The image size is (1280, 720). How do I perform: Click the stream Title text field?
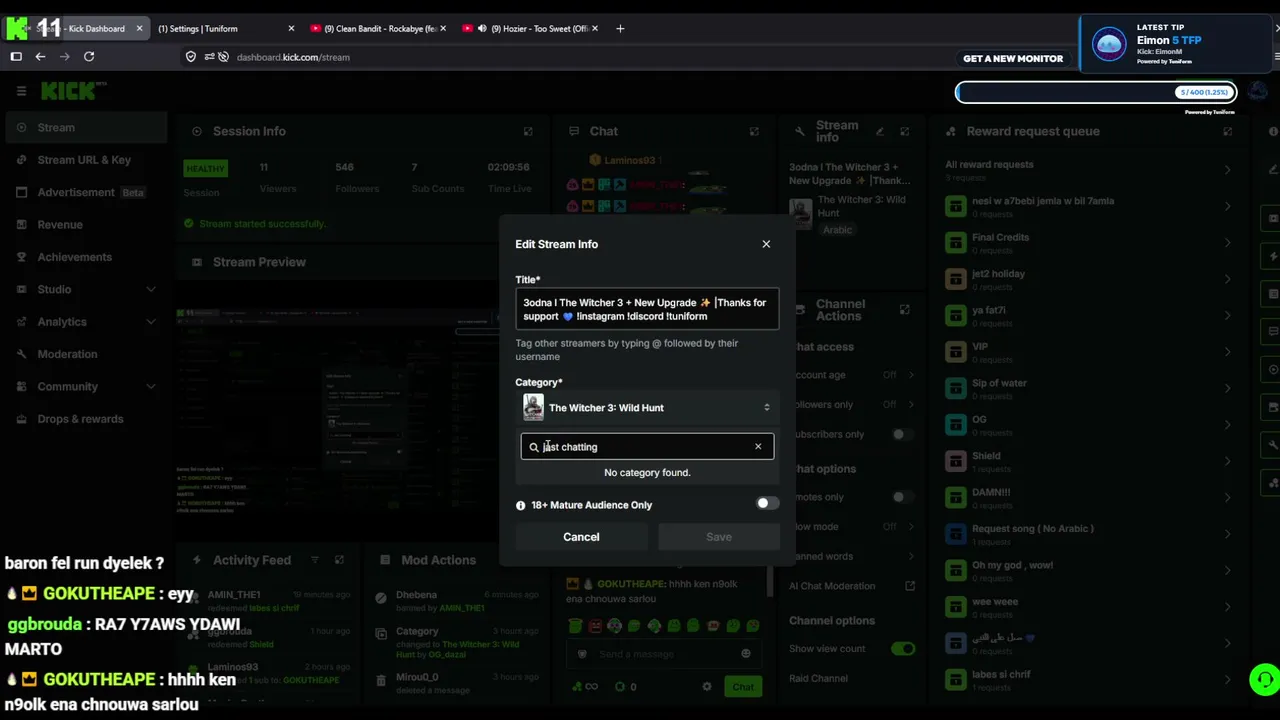click(647, 309)
